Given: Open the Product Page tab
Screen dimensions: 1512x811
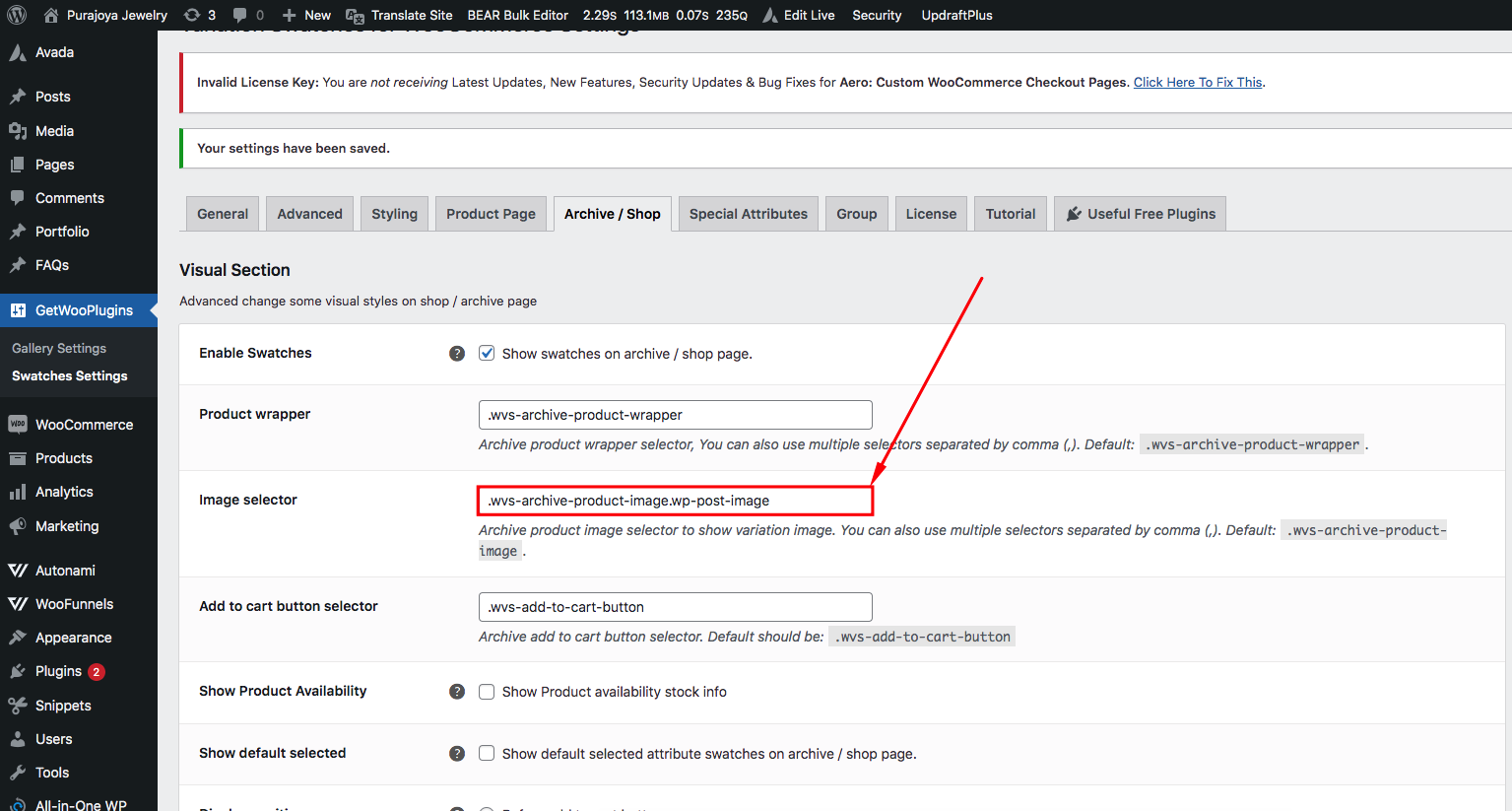Looking at the screenshot, I should (x=491, y=214).
